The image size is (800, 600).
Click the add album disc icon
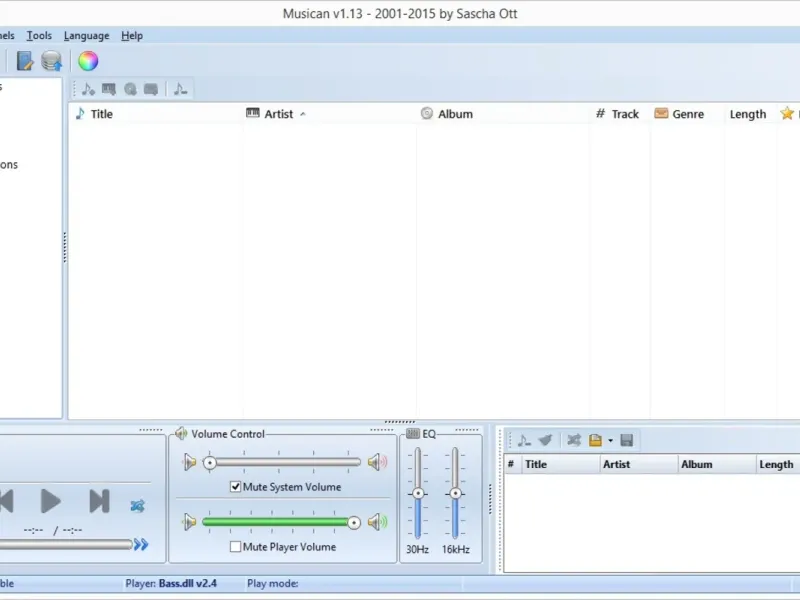tap(130, 89)
